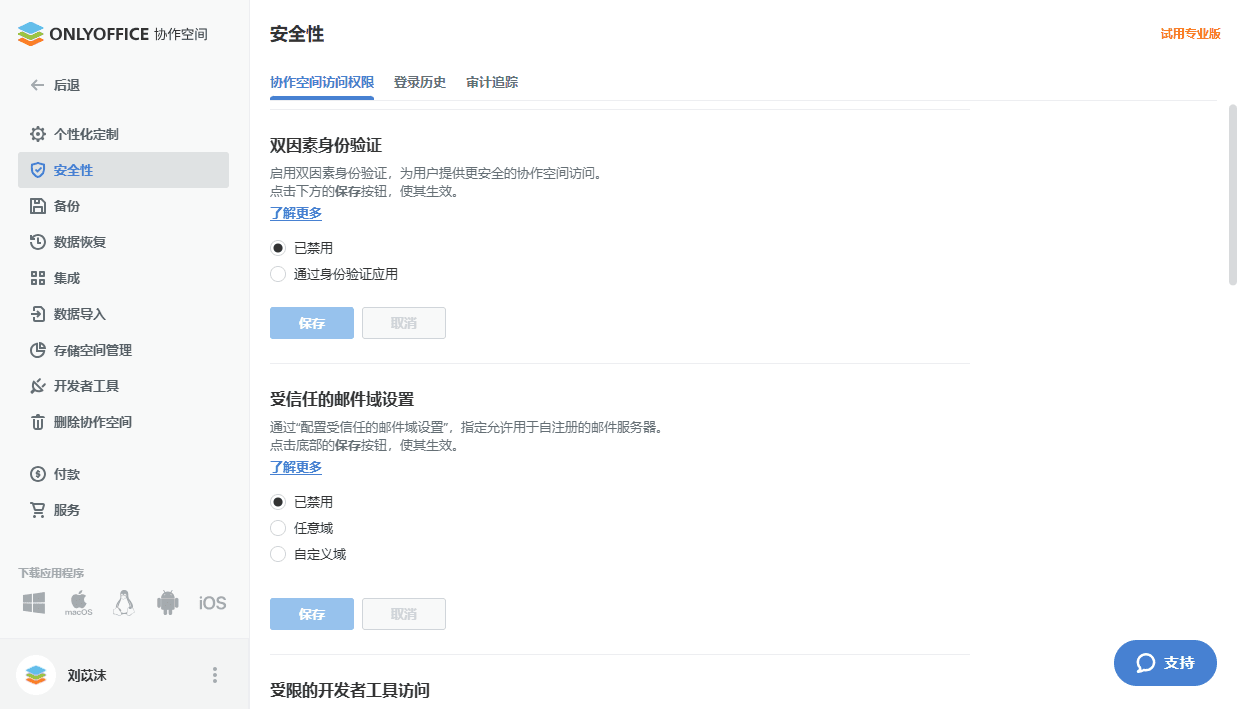Click the user profile 刘苡沫
Image resolution: width=1240 pixels, height=709 pixels.
(86, 675)
